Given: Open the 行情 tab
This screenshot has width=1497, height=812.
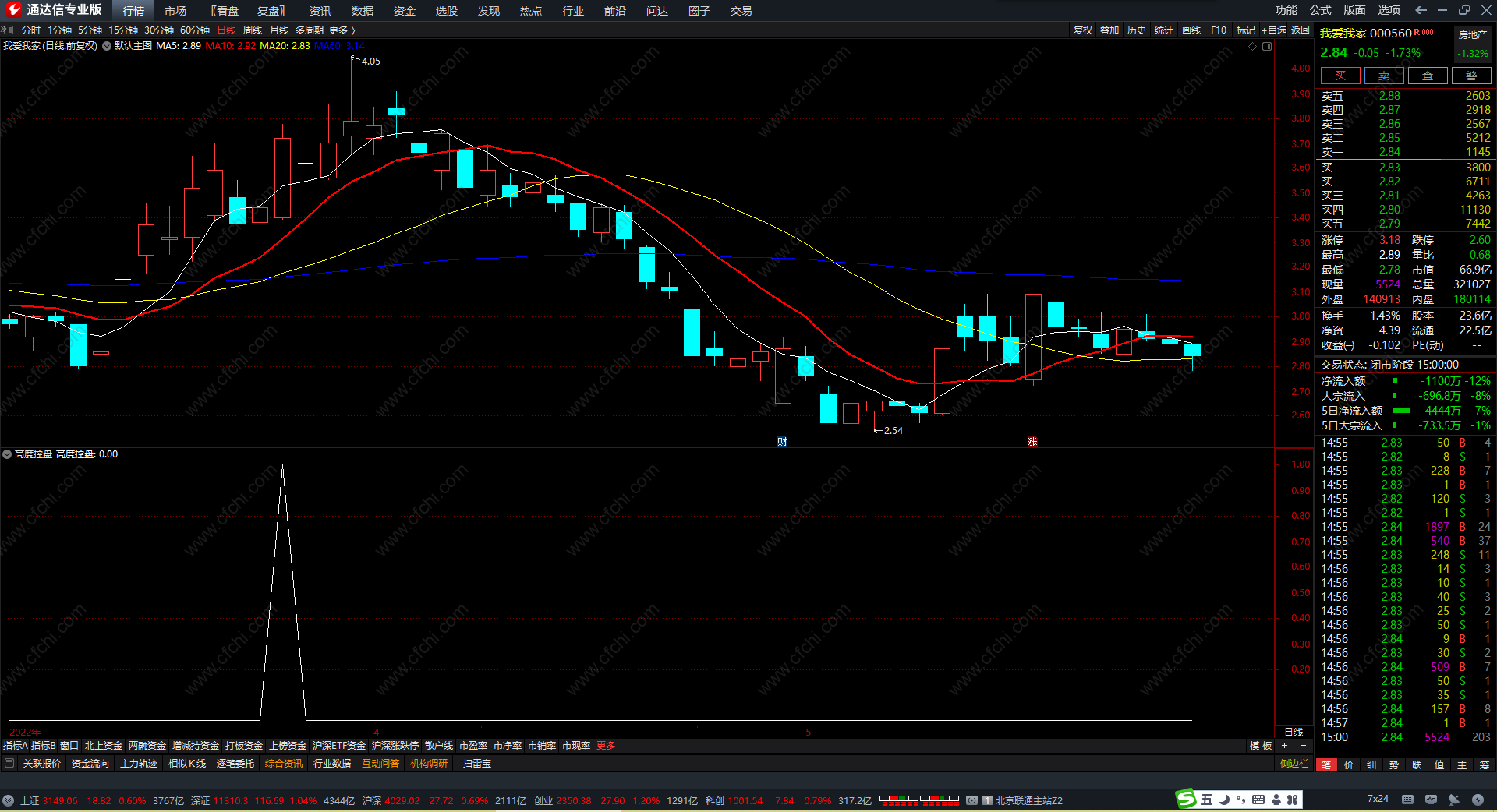Looking at the screenshot, I should coord(133,11).
